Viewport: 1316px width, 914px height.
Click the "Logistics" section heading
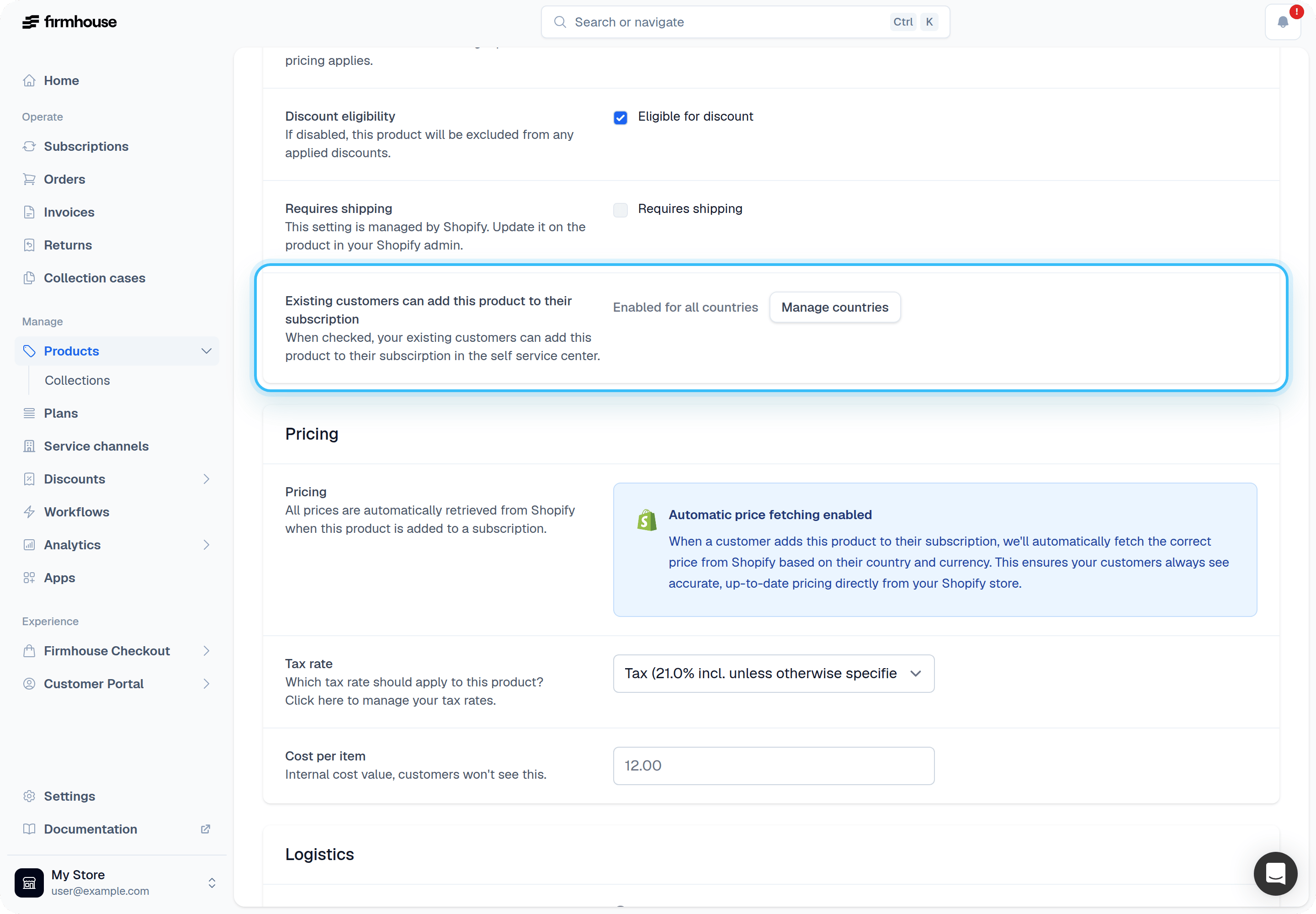pos(319,855)
